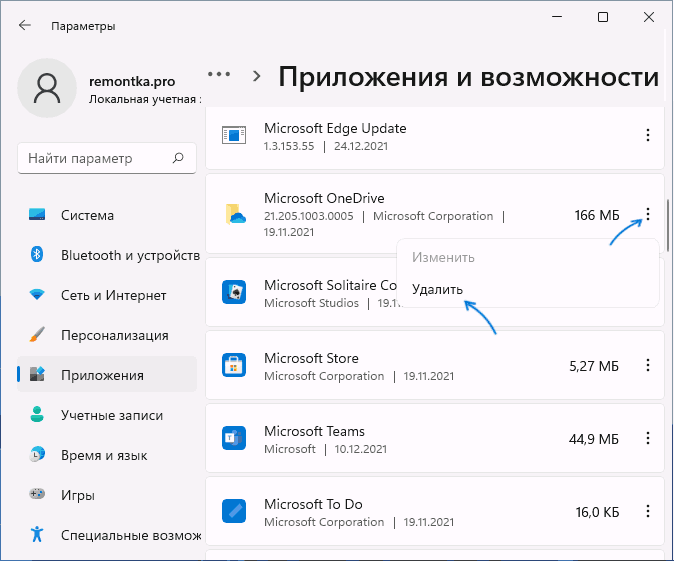Viewport: 674px width, 561px height.
Task: Click the Персонализация brush icon
Action: pos(37,334)
